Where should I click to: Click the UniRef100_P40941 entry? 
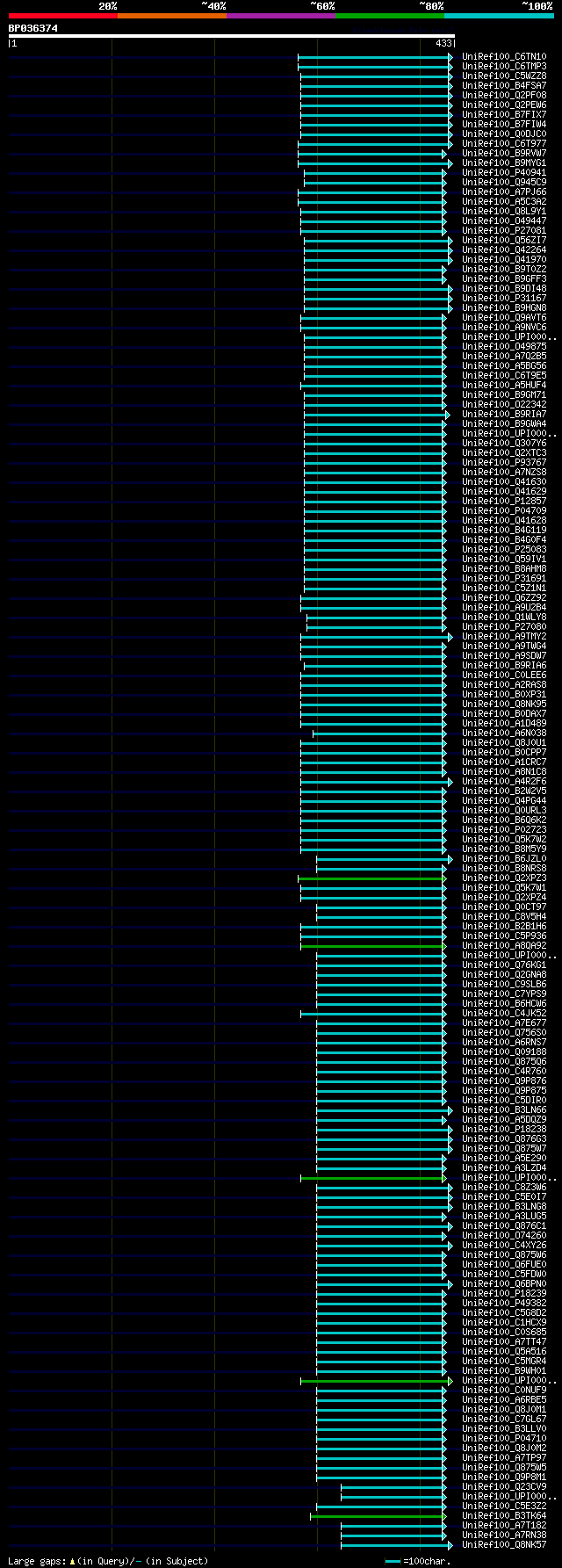[504, 172]
